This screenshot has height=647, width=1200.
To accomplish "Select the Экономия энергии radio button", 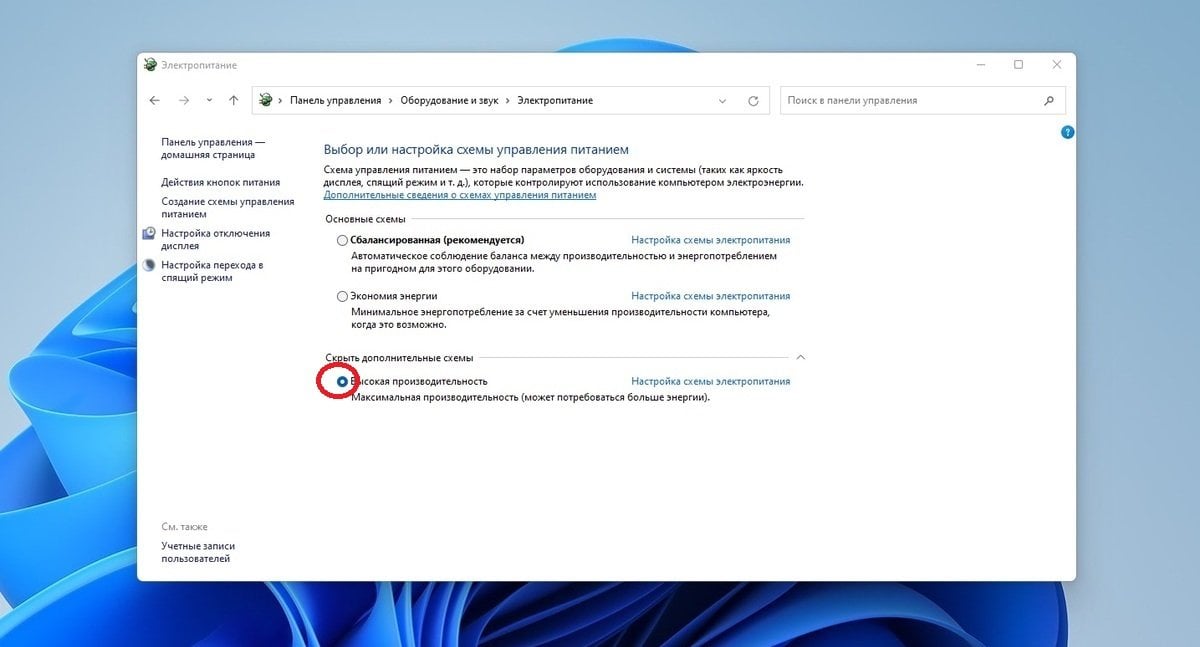I will coord(343,296).
